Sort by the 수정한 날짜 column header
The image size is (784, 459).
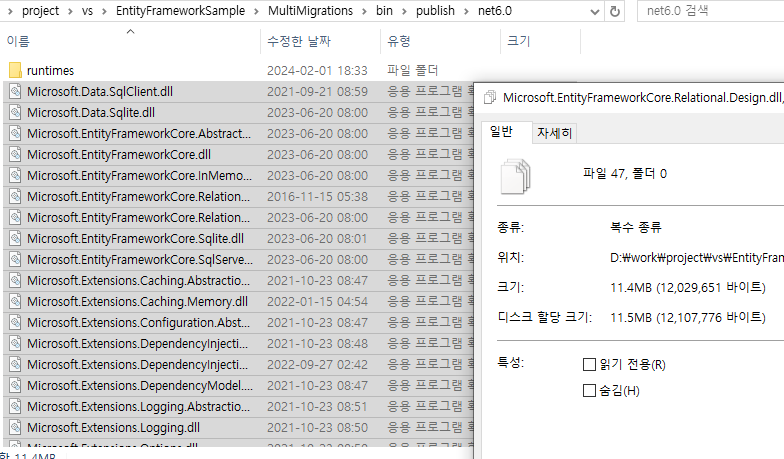pos(320,41)
